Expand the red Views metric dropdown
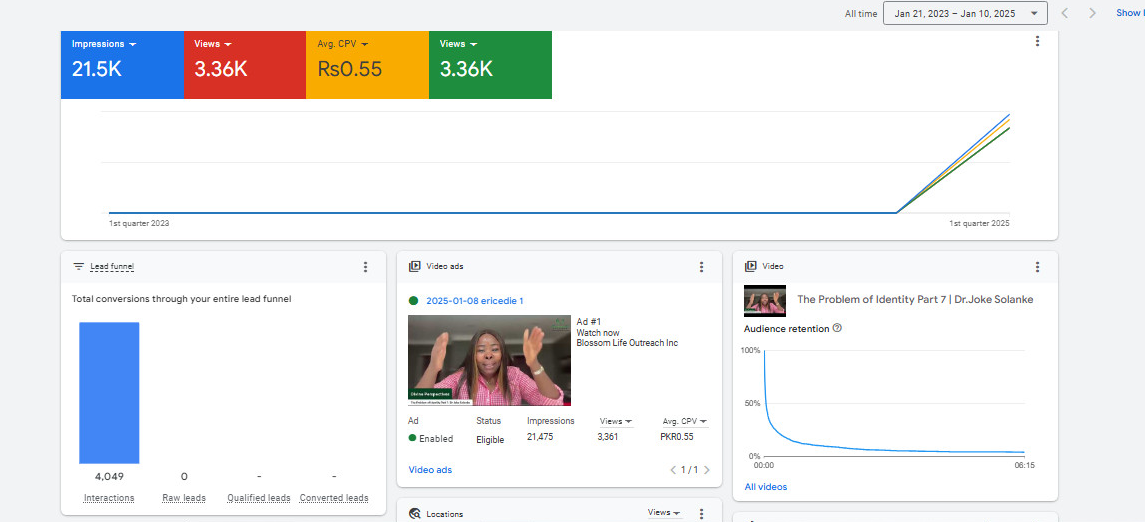1145x522 pixels. (213, 44)
